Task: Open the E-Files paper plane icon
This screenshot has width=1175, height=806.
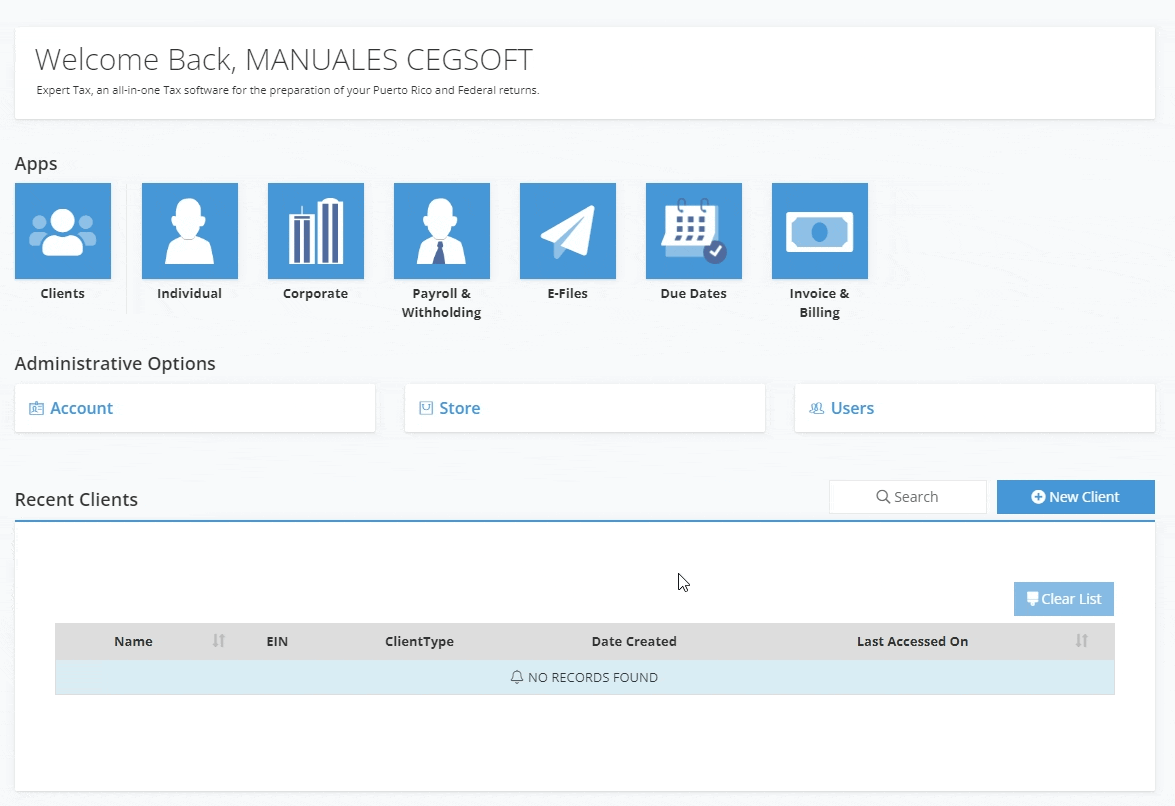Action: 567,231
